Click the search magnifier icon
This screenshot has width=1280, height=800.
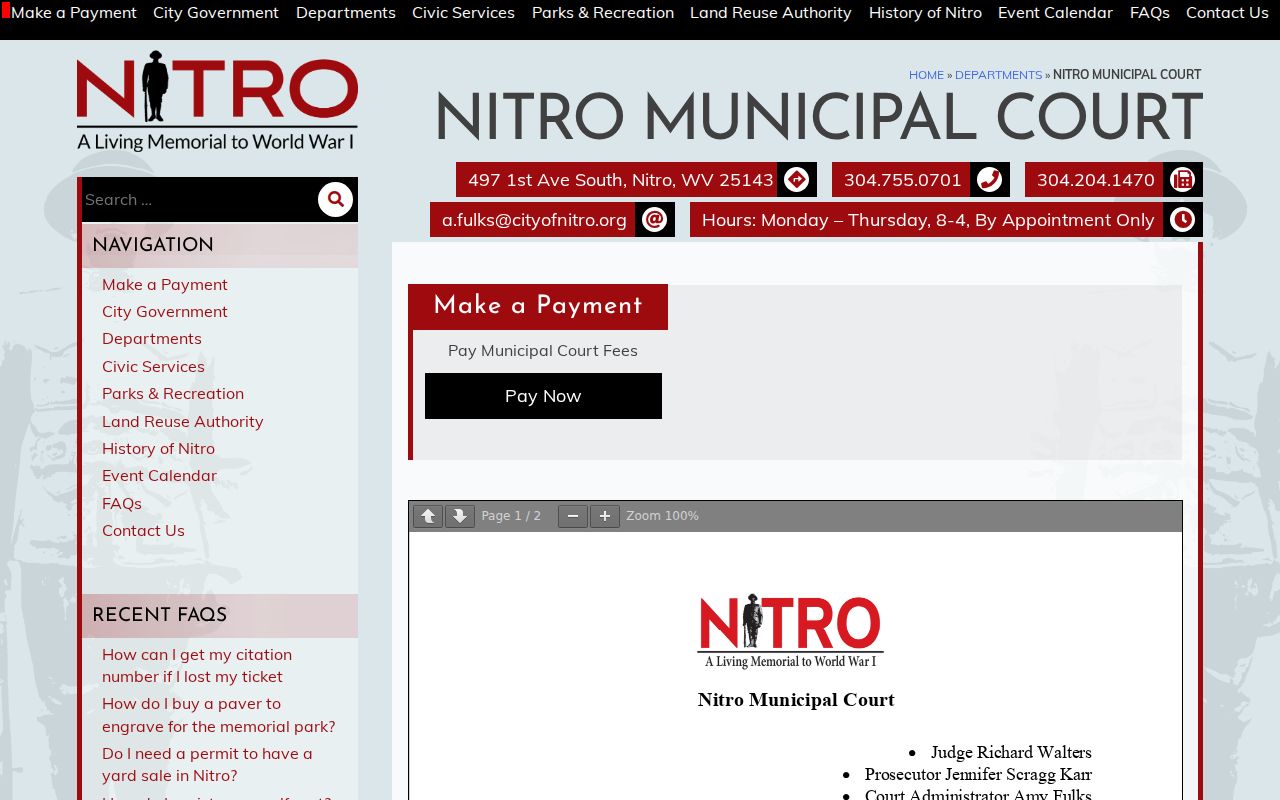[335, 199]
